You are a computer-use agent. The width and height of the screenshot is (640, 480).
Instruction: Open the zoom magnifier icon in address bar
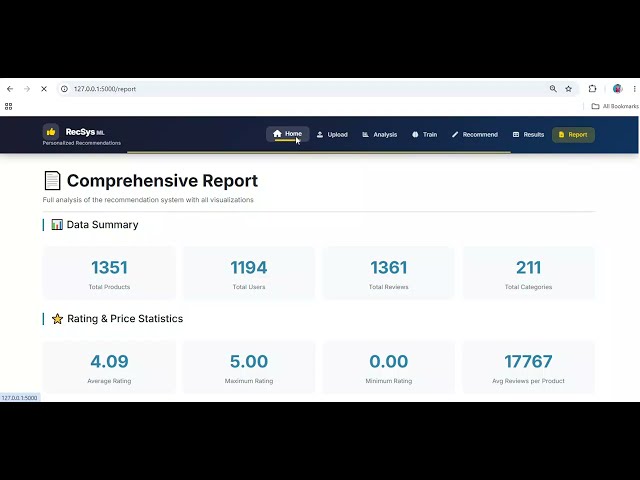point(553,89)
